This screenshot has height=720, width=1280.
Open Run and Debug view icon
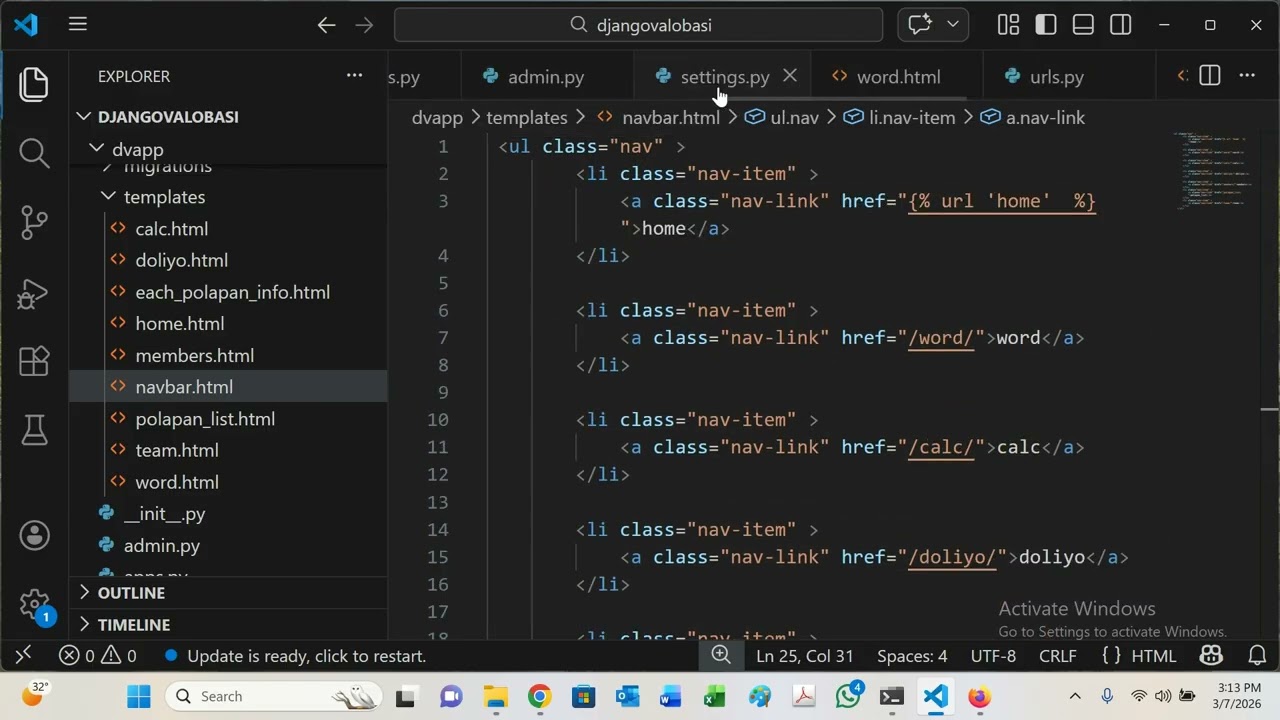[34, 293]
